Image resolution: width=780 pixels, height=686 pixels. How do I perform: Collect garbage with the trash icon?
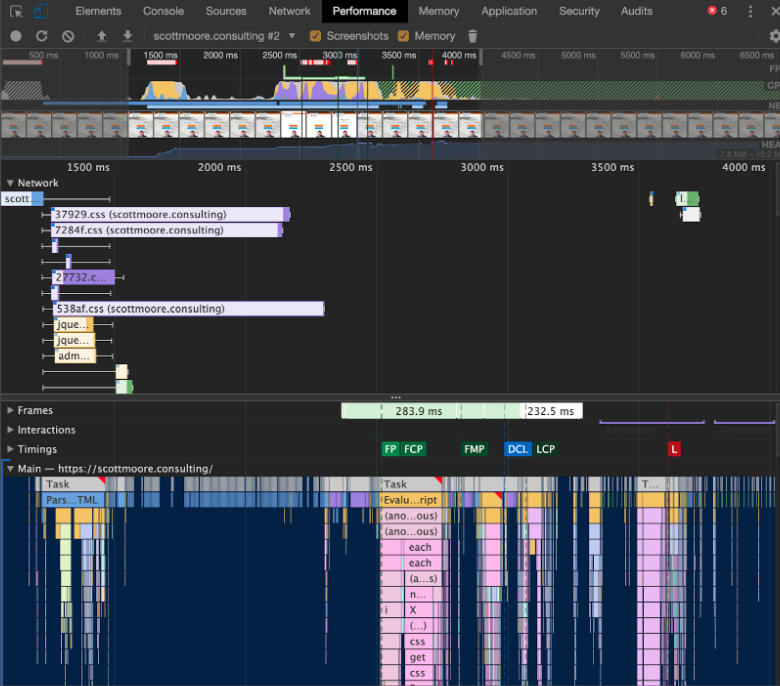pos(473,36)
